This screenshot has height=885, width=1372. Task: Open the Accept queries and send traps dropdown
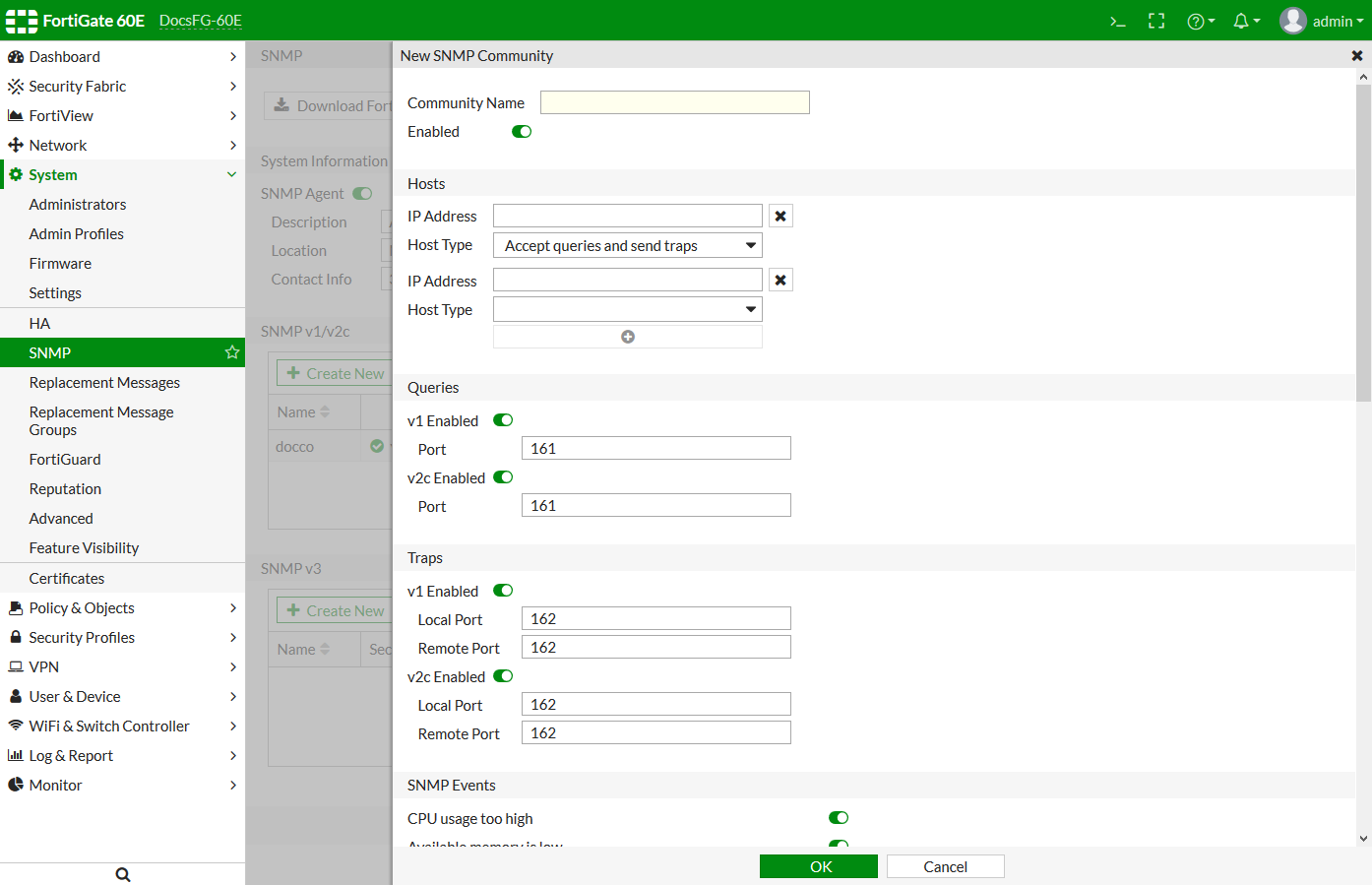[x=627, y=244]
